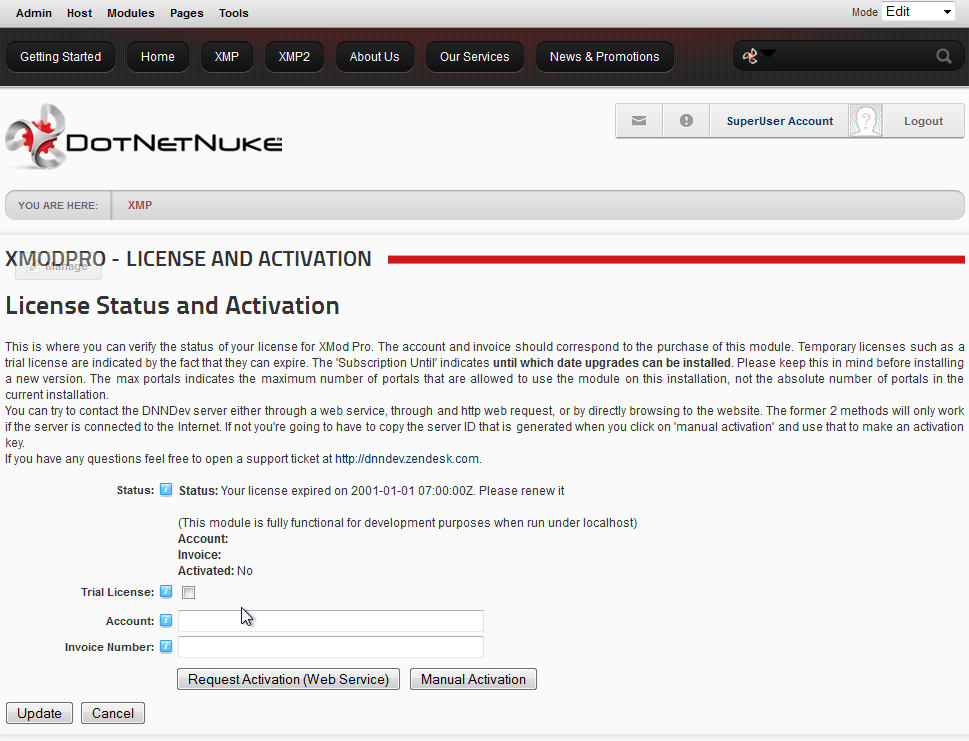Image resolution: width=969 pixels, height=741 pixels.
Task: Click Request Activation (Web Service) button
Action: (x=289, y=679)
